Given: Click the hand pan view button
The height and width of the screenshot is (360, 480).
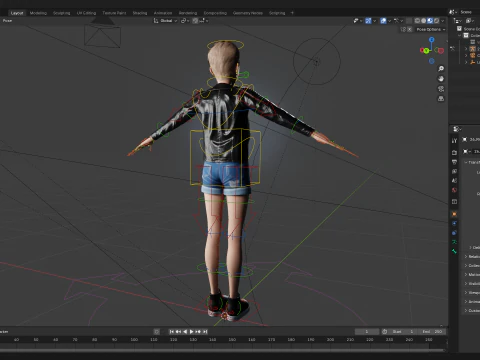Looking at the screenshot, I should [441, 79].
